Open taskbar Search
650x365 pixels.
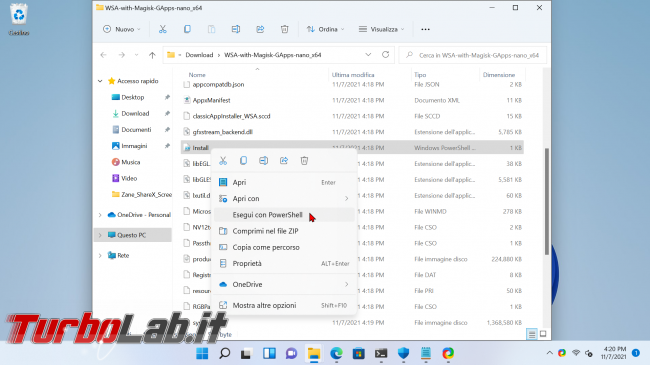(x=225, y=353)
